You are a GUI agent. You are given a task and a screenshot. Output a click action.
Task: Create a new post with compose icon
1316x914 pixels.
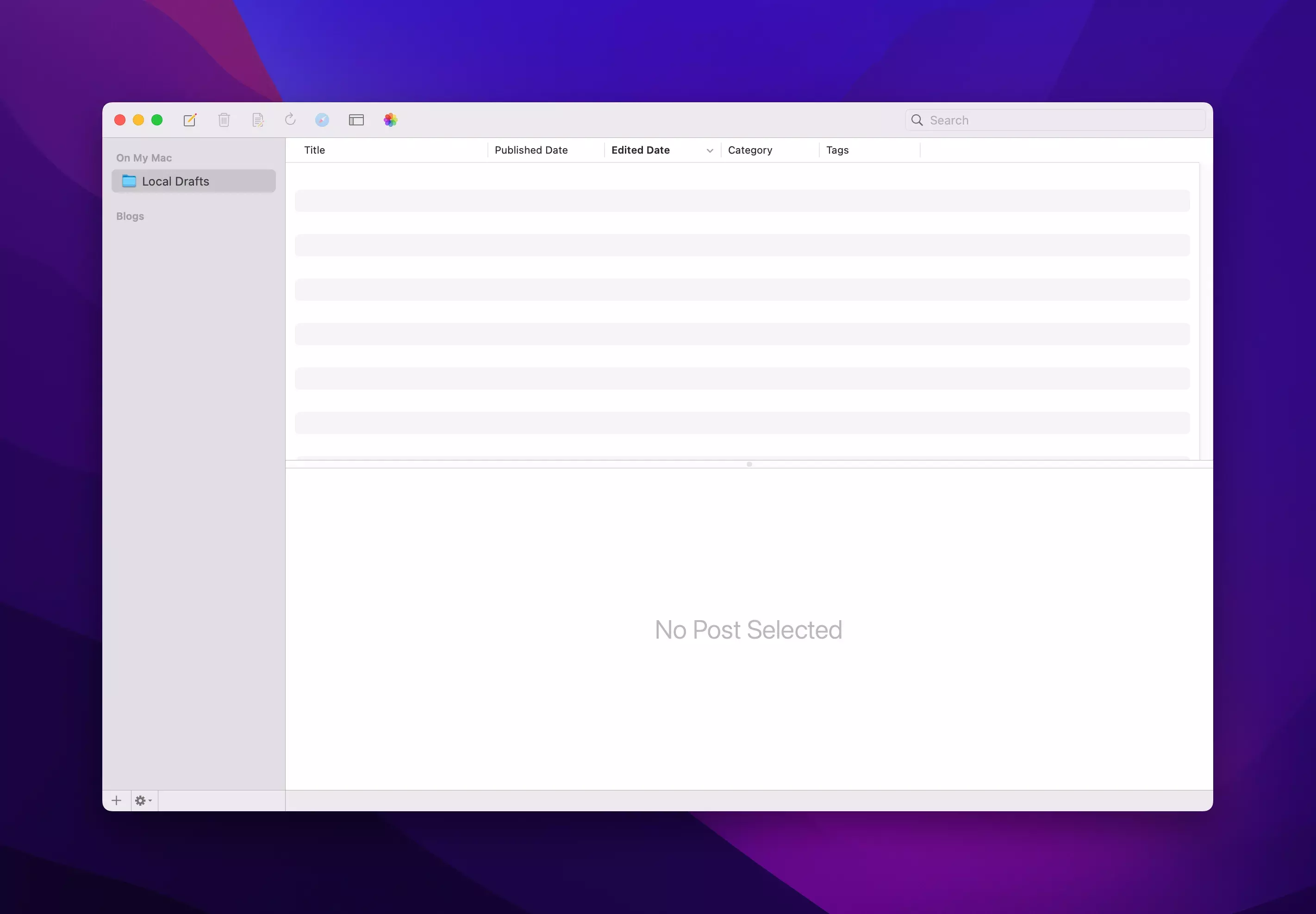(190, 120)
